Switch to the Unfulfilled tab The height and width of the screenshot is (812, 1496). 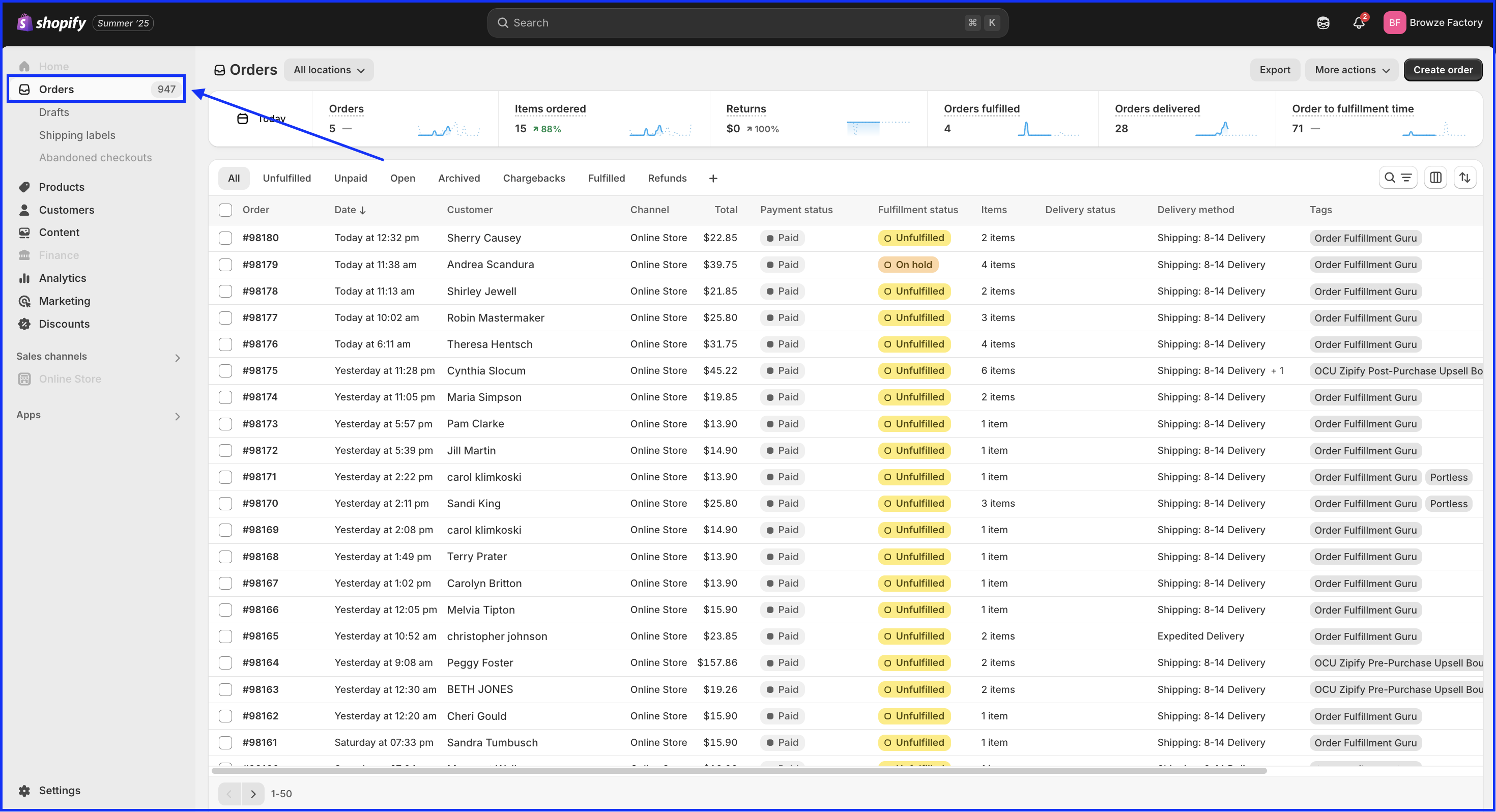click(x=287, y=178)
